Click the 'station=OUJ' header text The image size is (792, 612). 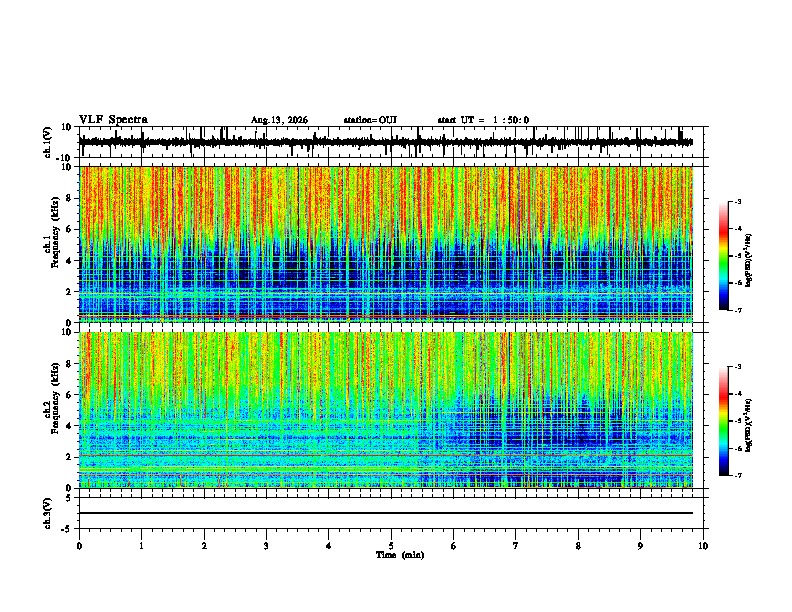[x=370, y=120]
